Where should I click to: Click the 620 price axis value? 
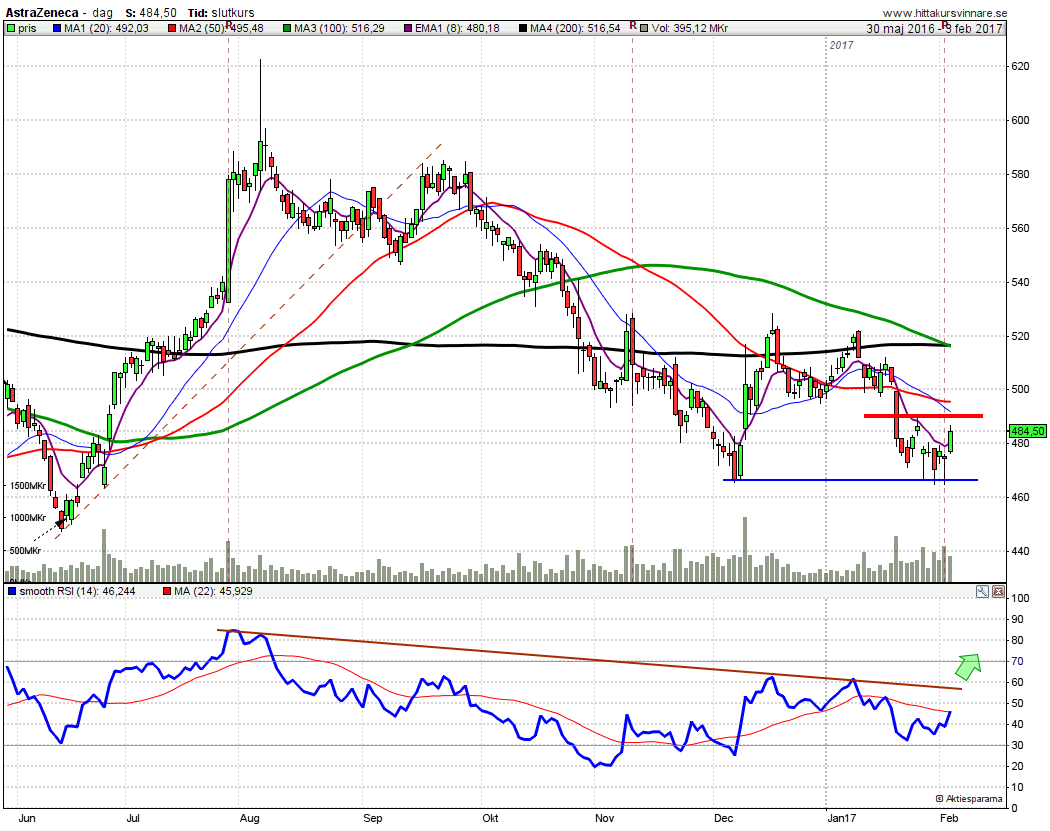click(1020, 66)
